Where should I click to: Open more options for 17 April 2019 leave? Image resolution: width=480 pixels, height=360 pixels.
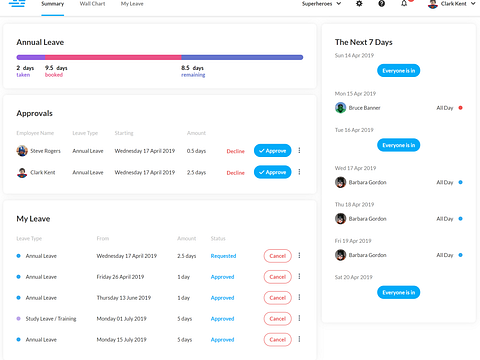299,255
